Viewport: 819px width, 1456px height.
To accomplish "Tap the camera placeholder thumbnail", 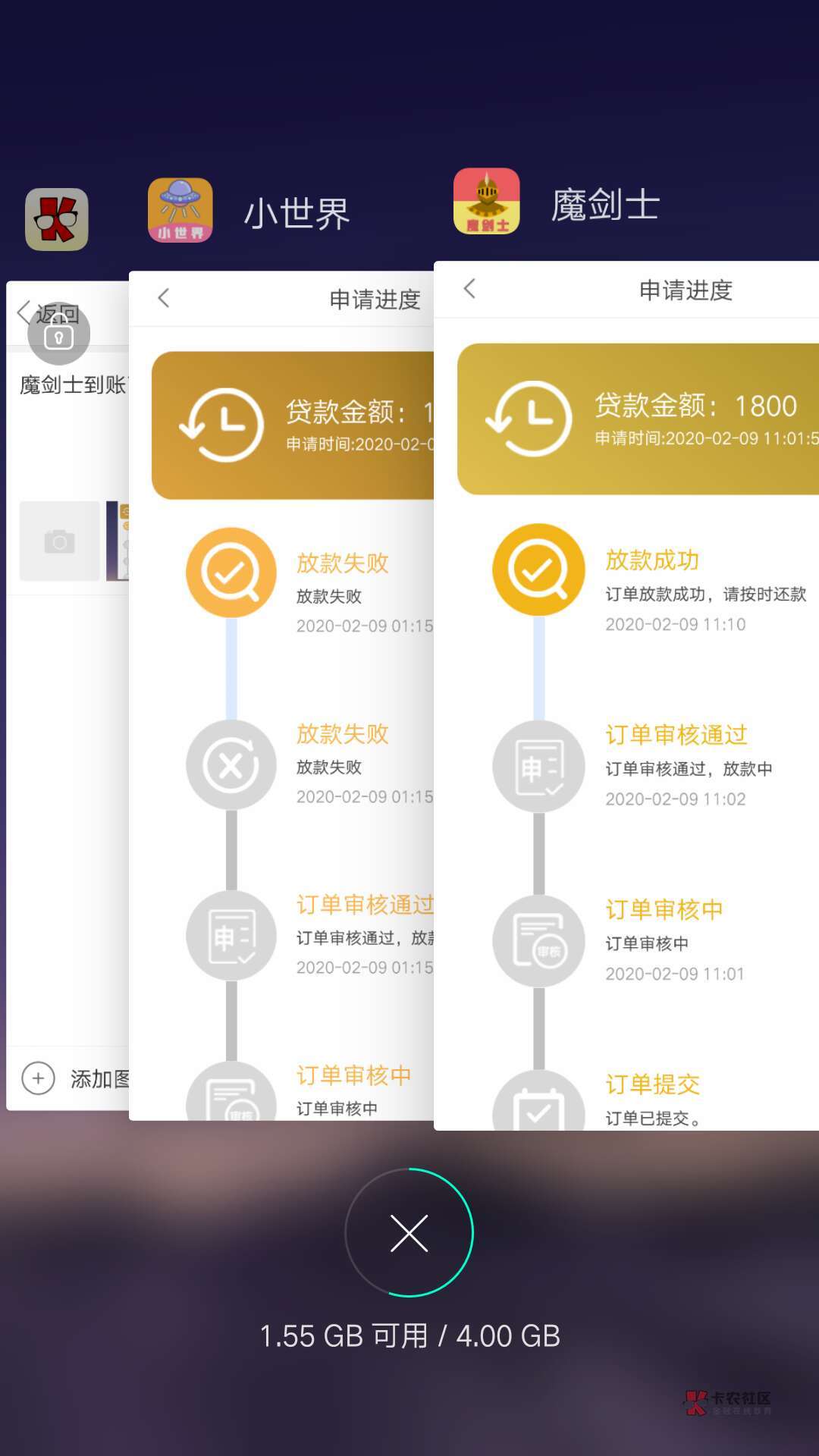I will coord(59,541).
